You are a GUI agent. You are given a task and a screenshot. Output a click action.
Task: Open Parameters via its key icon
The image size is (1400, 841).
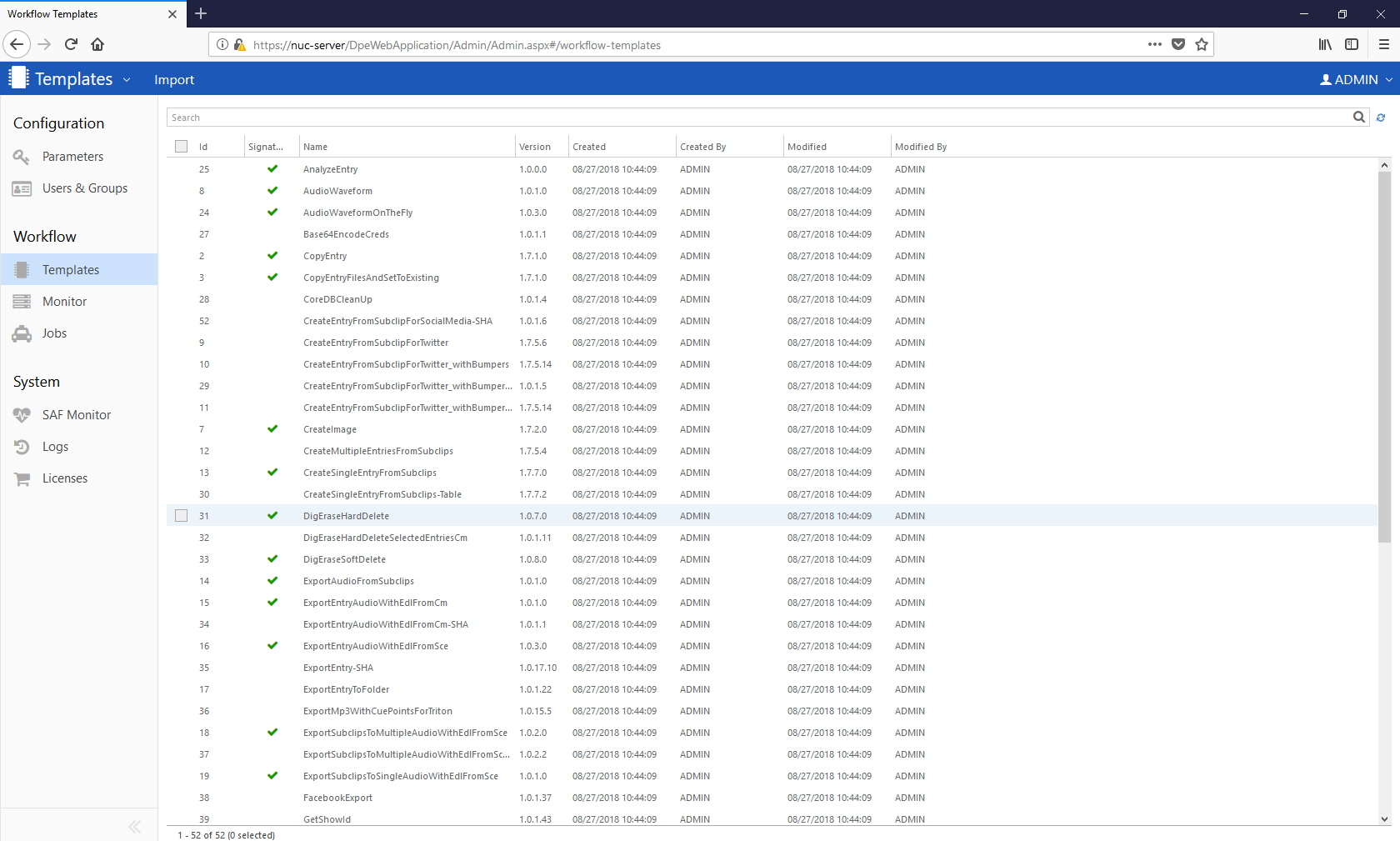22,157
